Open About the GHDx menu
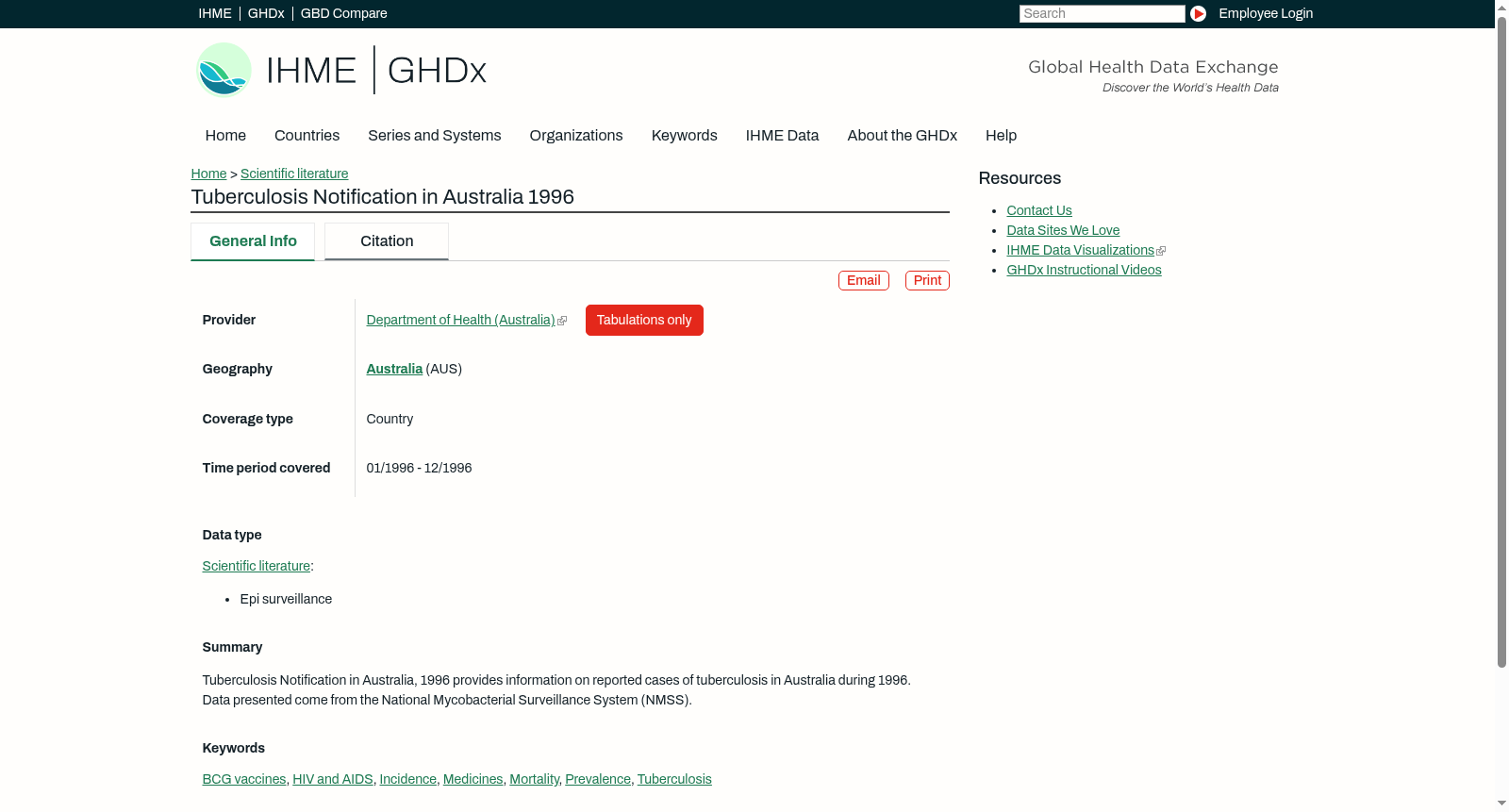Screen dimensions: 1509x812 [902, 136]
